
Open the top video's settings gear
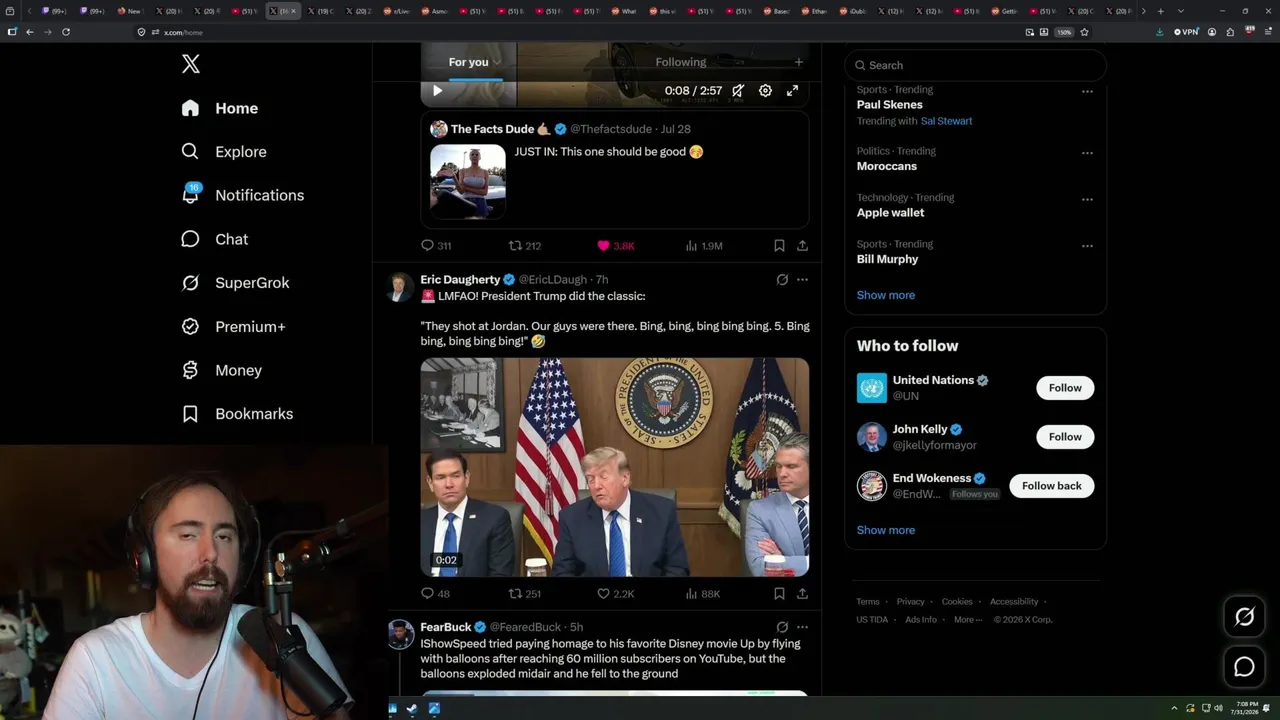tap(765, 91)
